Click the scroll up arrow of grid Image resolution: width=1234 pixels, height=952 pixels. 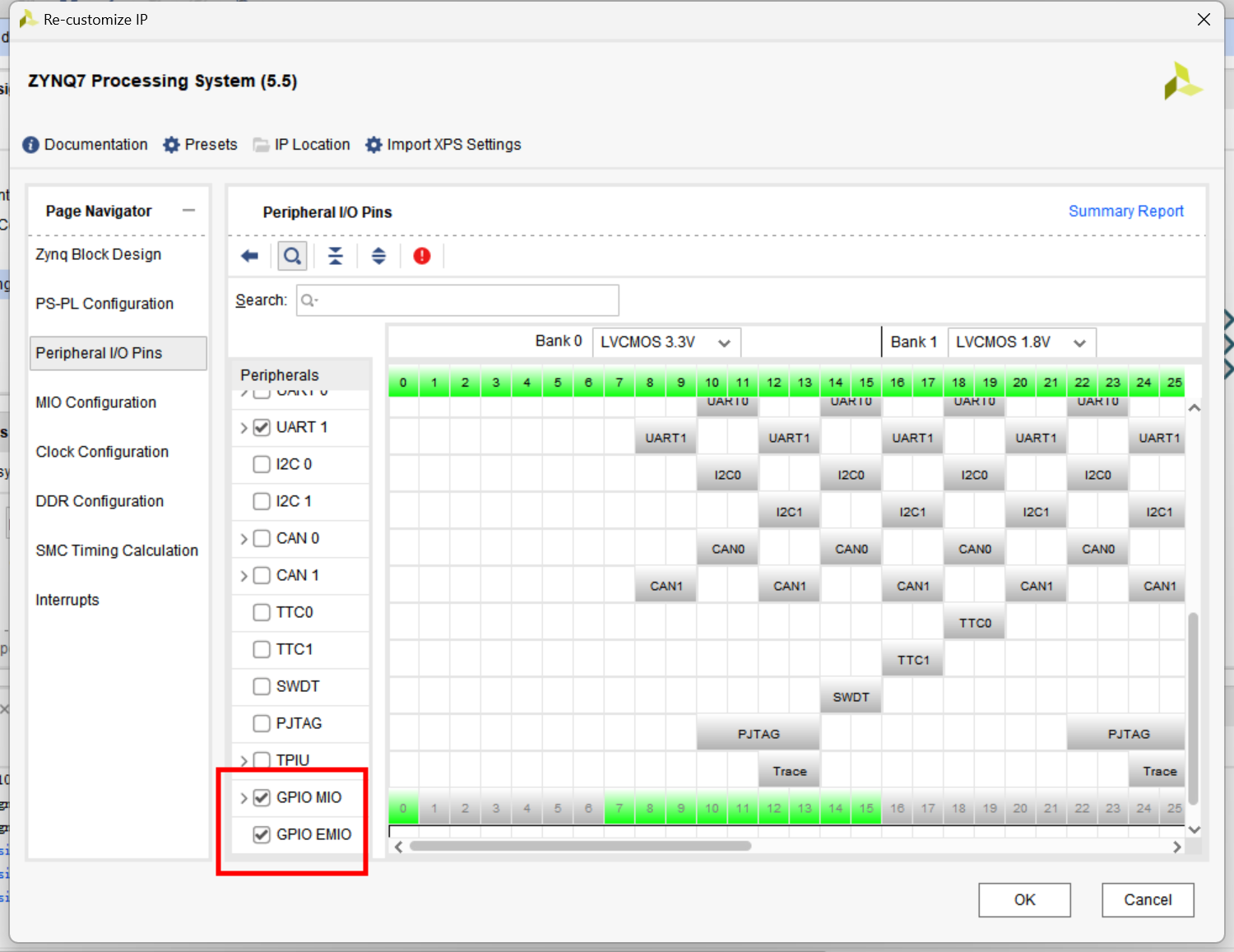[1195, 408]
